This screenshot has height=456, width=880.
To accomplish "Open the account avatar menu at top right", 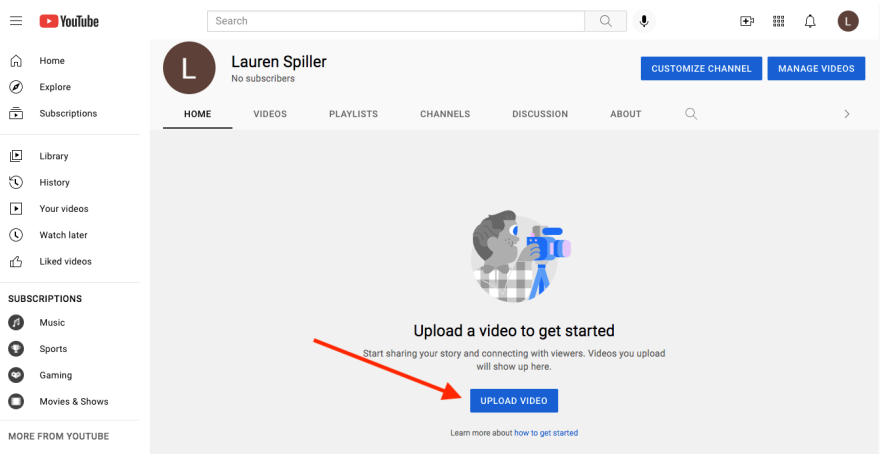I will [x=848, y=21].
